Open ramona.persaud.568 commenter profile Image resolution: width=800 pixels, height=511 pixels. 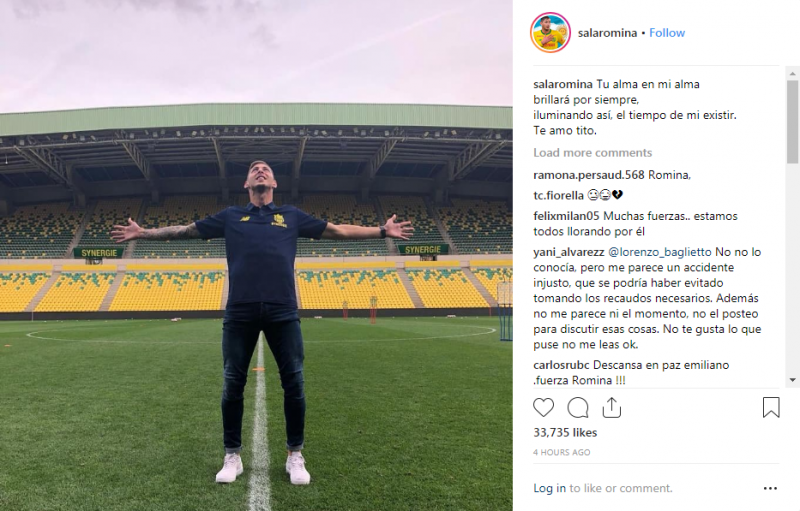pos(588,175)
